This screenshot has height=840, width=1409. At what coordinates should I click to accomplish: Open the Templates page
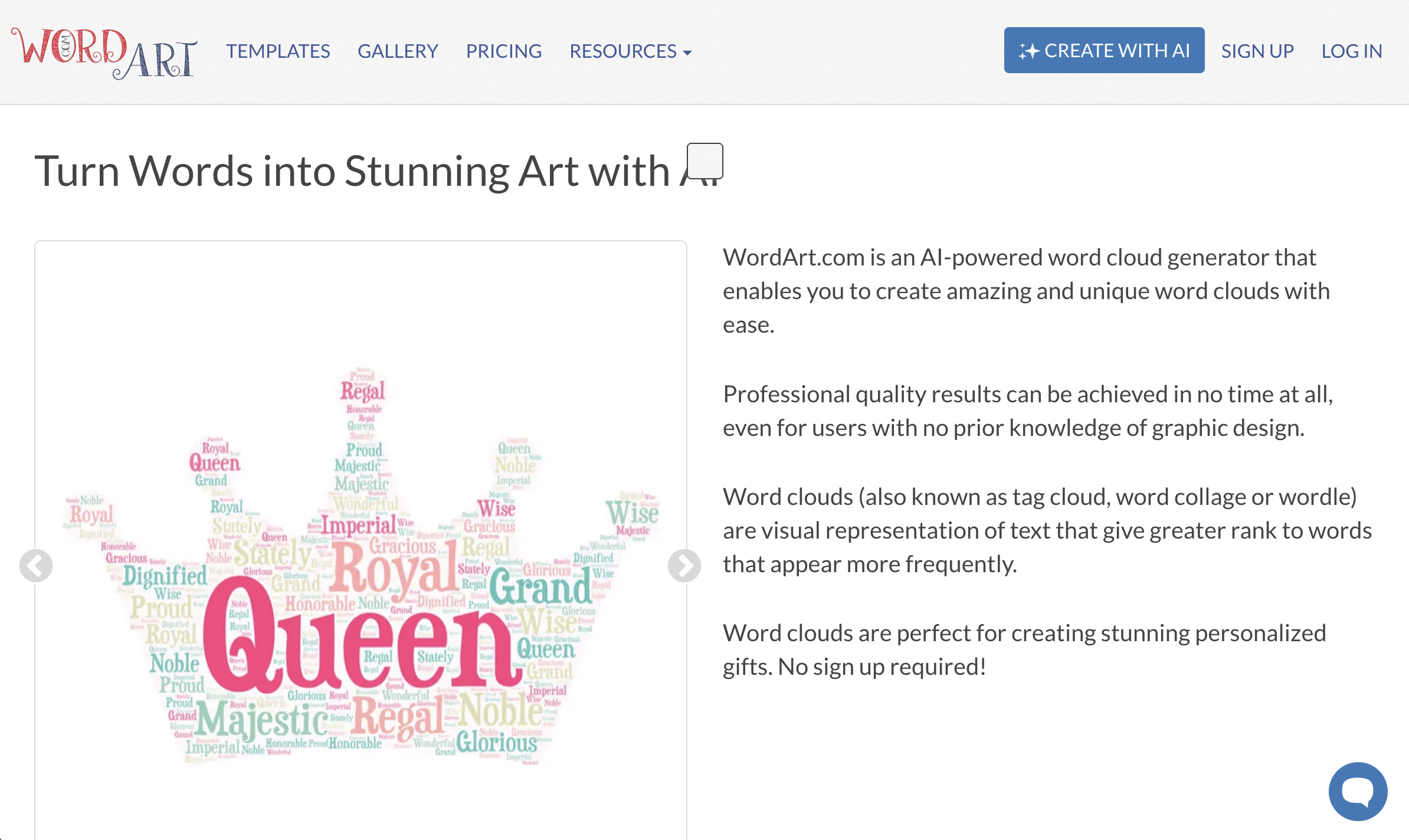click(278, 51)
